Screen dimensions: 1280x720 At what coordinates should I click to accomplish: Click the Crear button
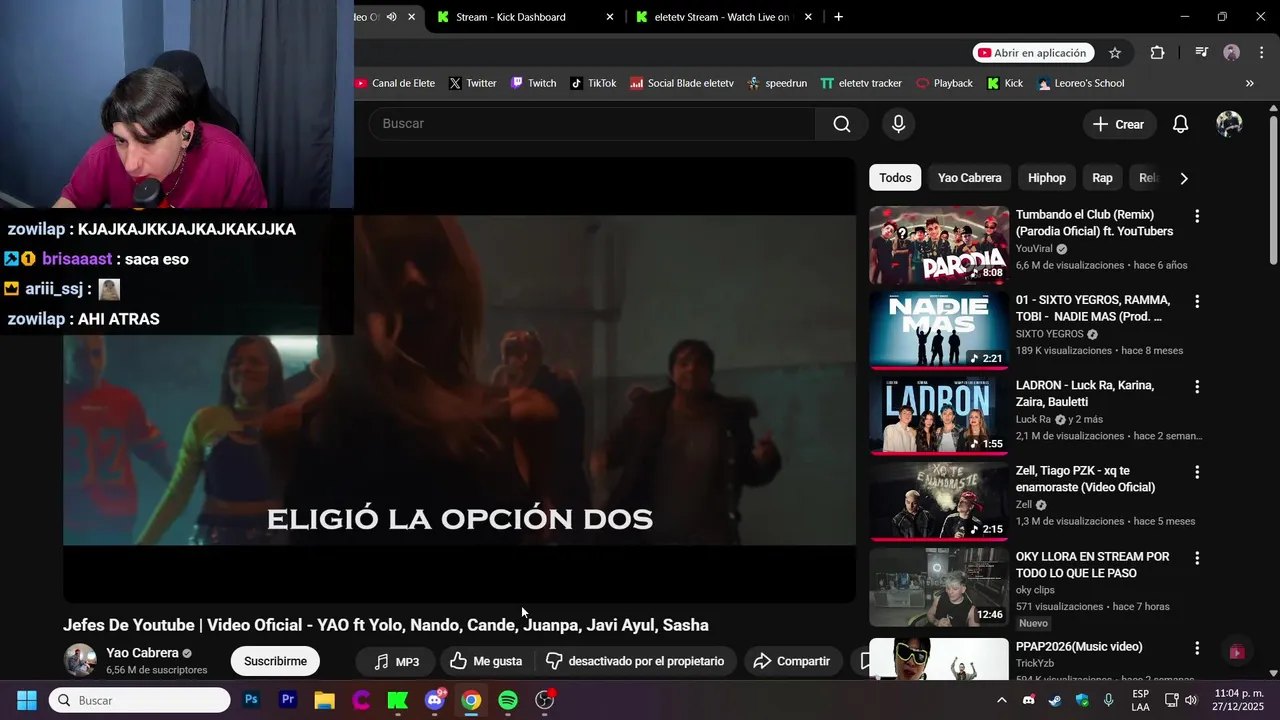(1118, 124)
